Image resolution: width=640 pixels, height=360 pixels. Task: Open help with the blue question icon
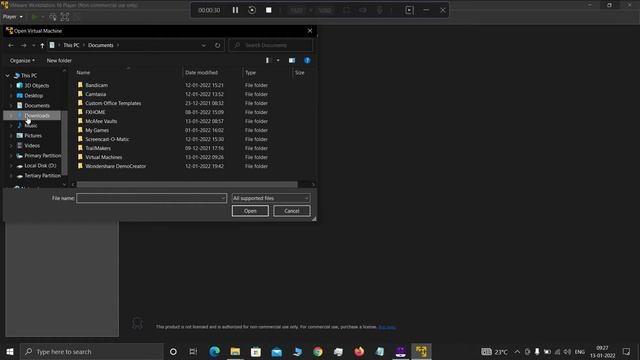pyautogui.click(x=307, y=60)
